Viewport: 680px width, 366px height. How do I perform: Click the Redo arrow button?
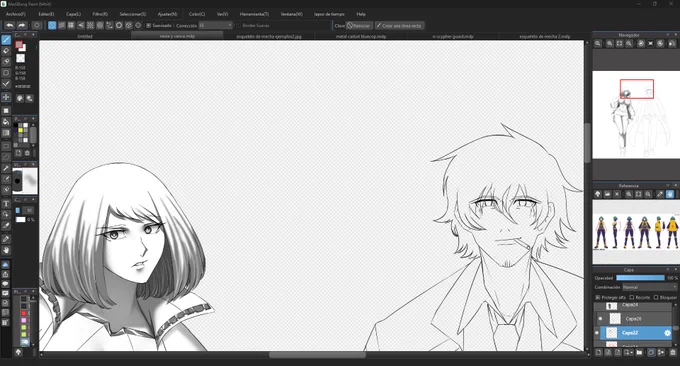21,26
